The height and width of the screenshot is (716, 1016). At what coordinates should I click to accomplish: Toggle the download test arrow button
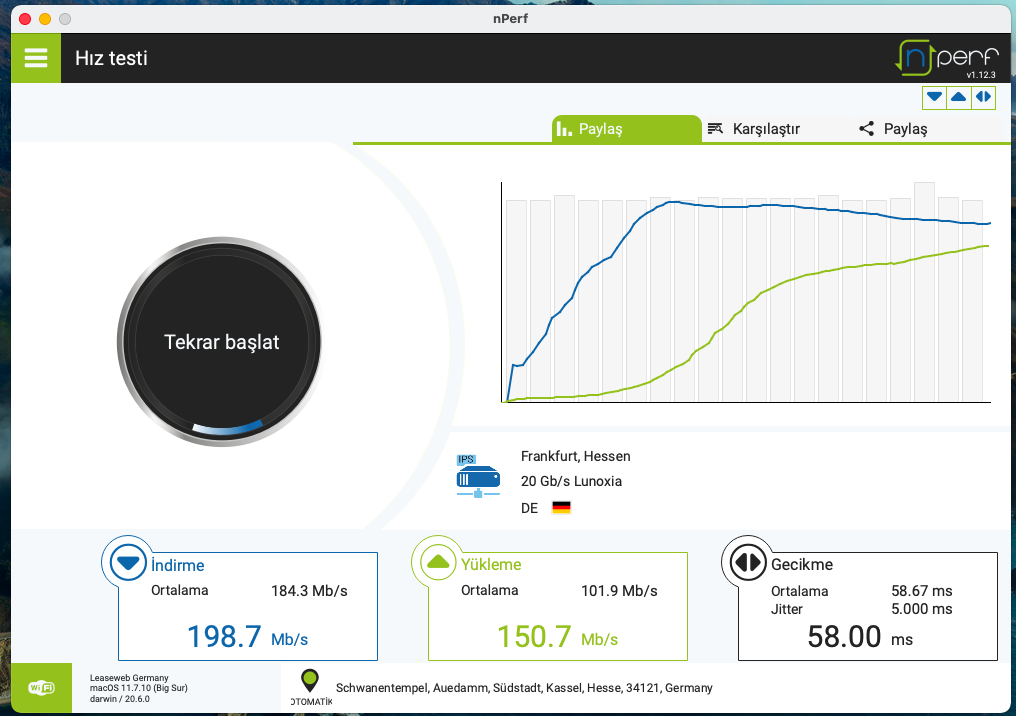(934, 97)
